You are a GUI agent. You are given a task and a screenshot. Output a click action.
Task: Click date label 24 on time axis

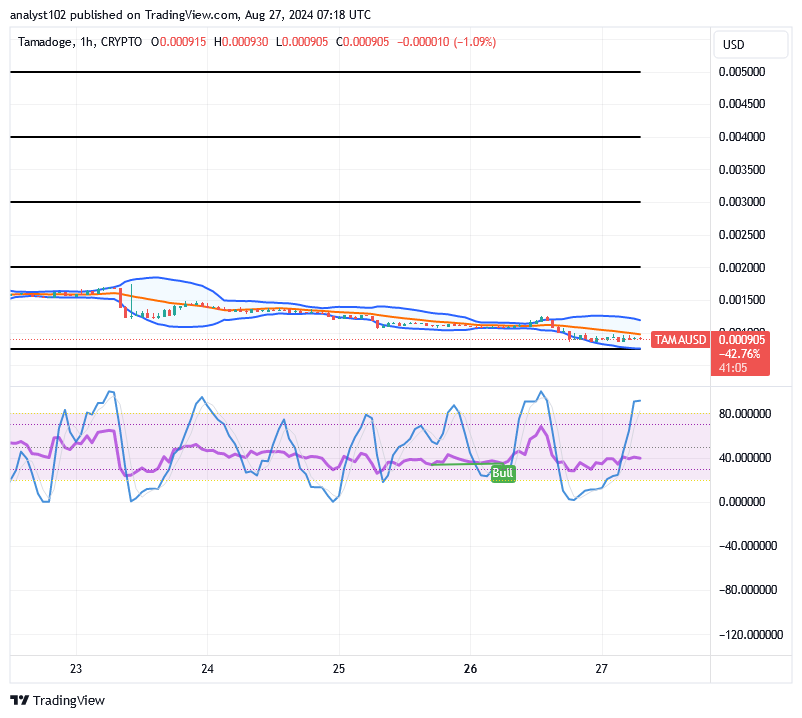click(207, 669)
